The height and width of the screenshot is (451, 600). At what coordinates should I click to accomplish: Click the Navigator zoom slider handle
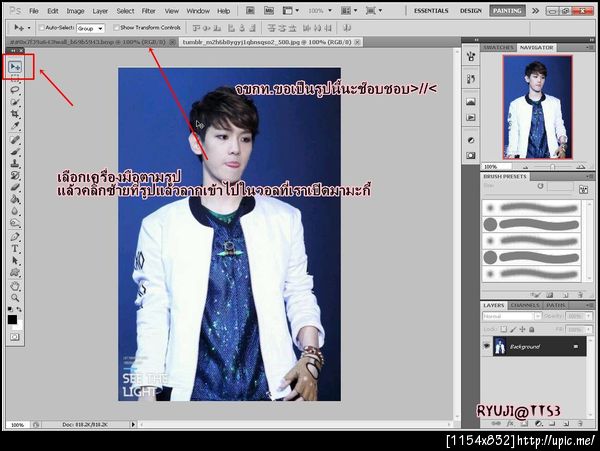coord(552,167)
